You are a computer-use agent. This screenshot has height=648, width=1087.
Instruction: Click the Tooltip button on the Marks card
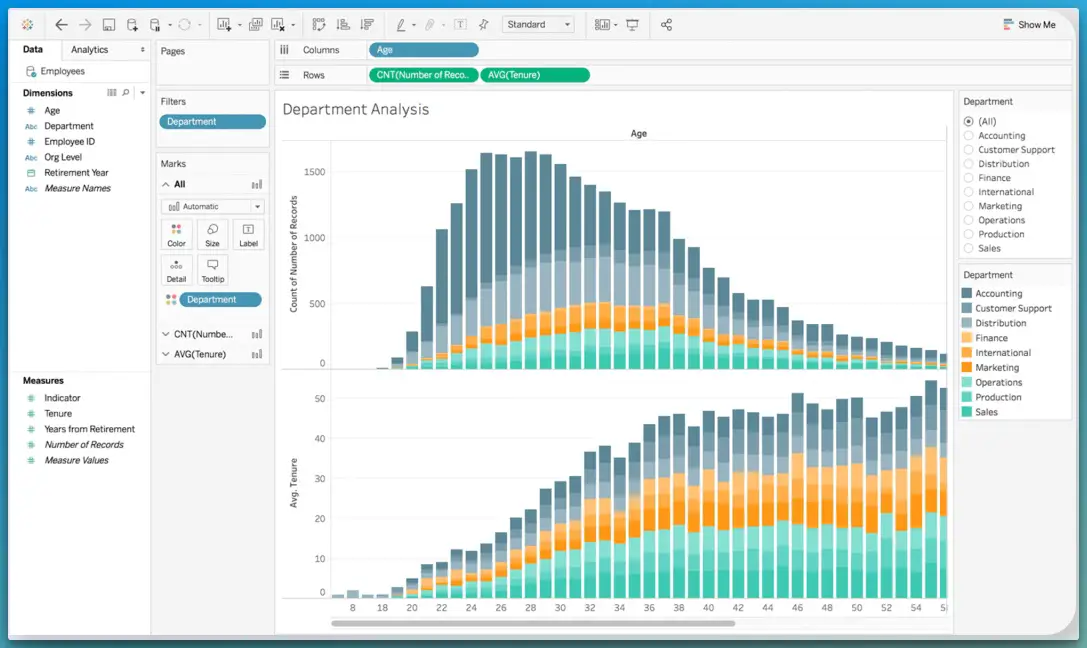tap(212, 268)
